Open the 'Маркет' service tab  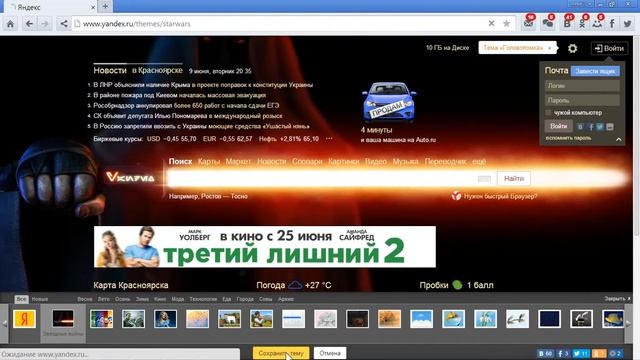pyautogui.click(x=238, y=162)
